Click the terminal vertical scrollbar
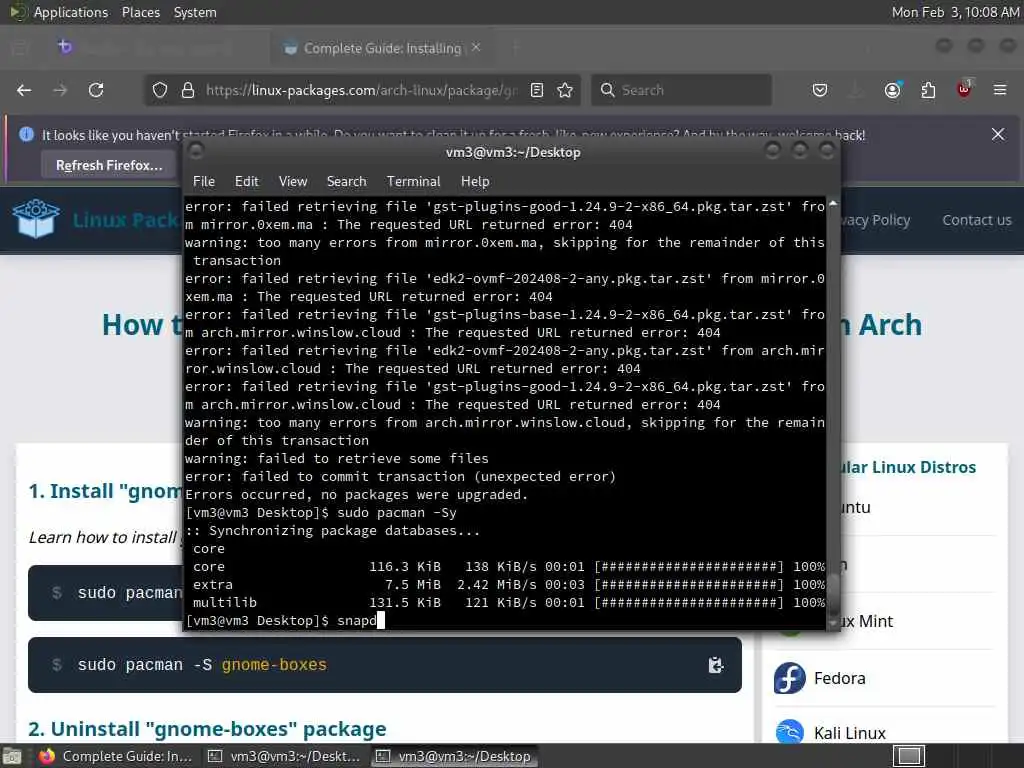 point(833,413)
